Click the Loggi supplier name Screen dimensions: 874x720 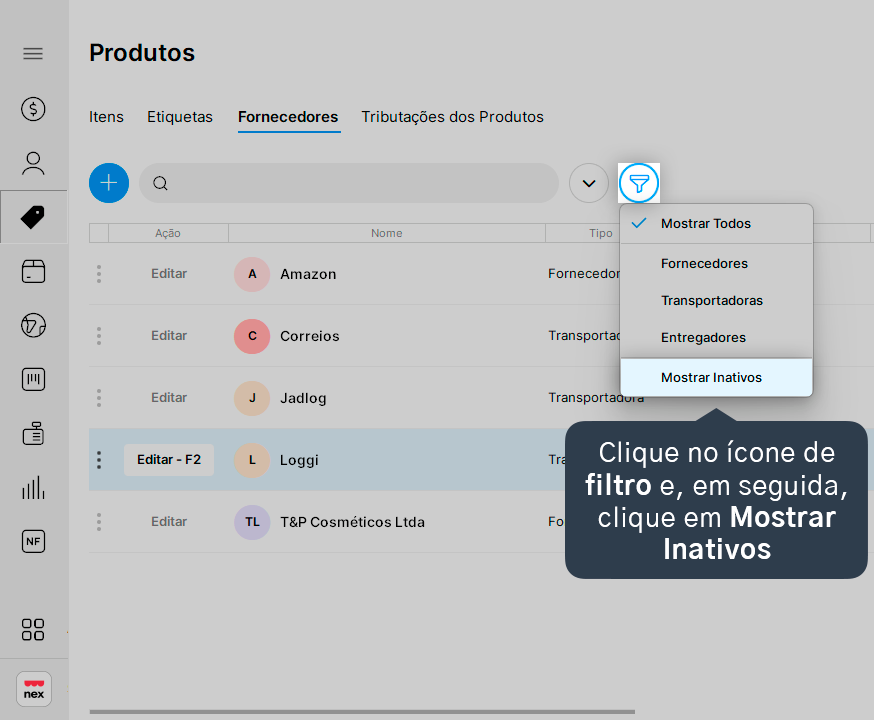pos(299,460)
